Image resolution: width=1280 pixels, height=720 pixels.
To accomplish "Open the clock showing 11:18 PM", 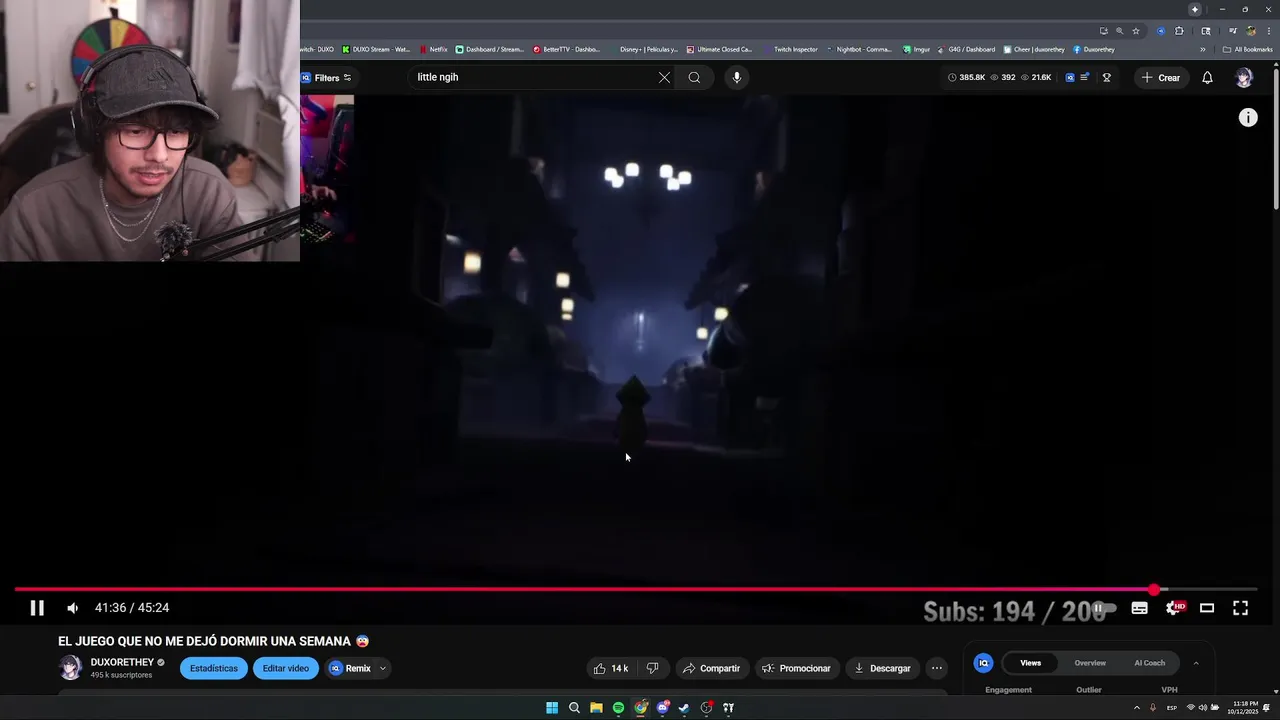I will point(1245,708).
